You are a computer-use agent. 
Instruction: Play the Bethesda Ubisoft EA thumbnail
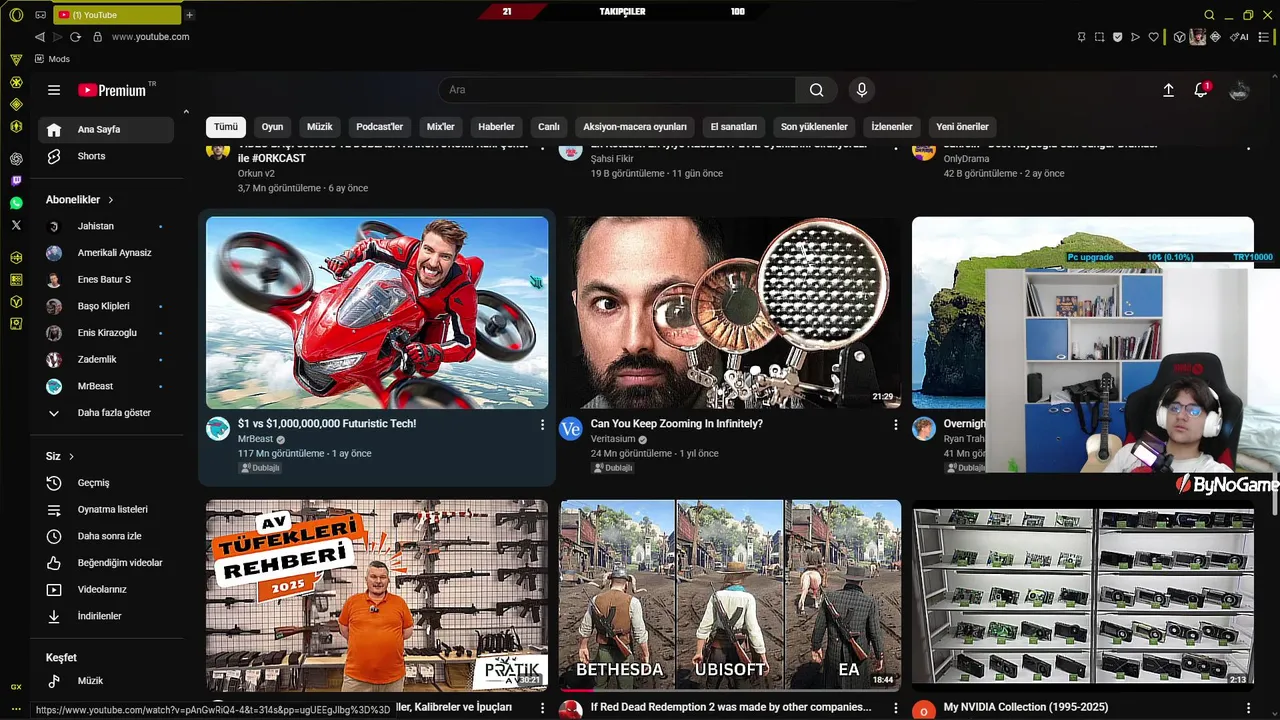[x=730, y=595]
